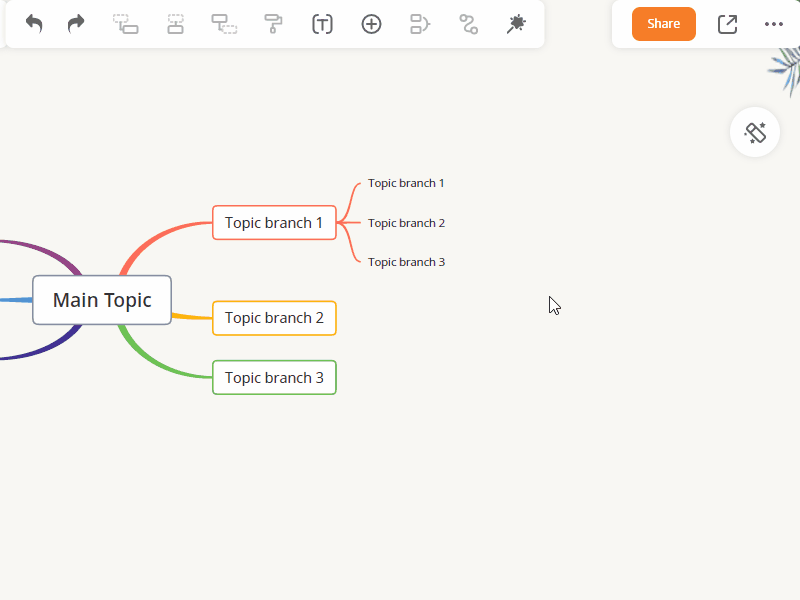800x600 pixels.
Task: Click the small Topic branch 3 subtopic
Action: click(406, 262)
